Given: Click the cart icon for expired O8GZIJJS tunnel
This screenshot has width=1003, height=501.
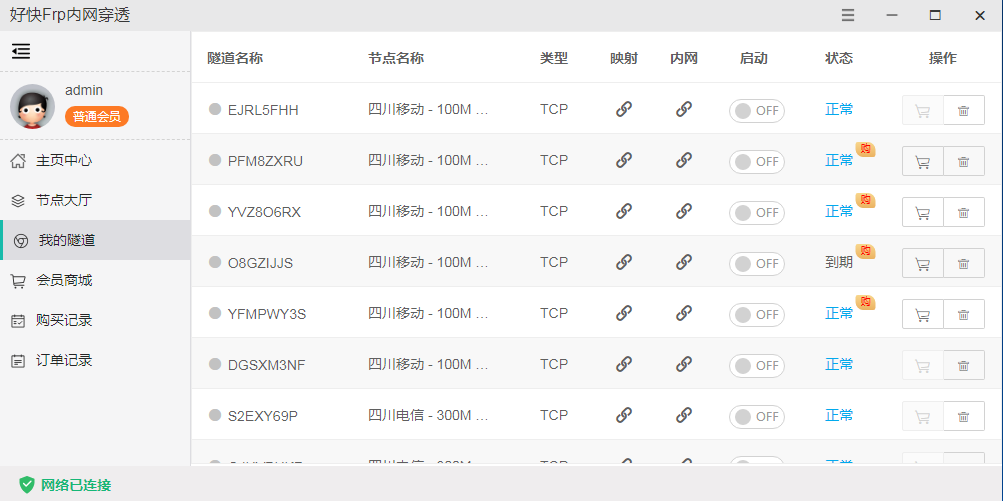Looking at the screenshot, I should (922, 263).
